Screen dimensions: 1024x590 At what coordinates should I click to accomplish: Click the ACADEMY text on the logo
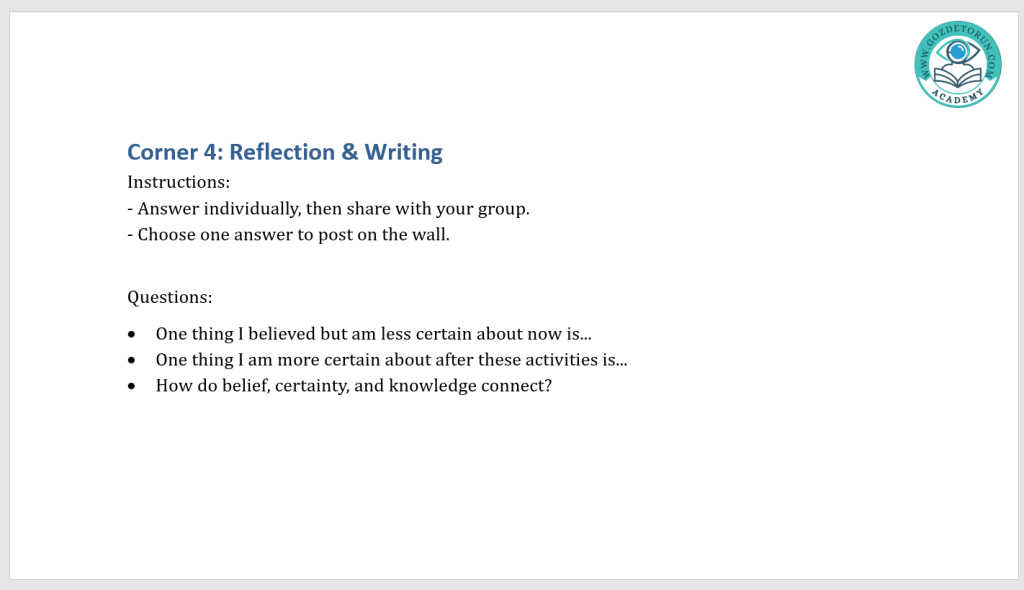958,95
